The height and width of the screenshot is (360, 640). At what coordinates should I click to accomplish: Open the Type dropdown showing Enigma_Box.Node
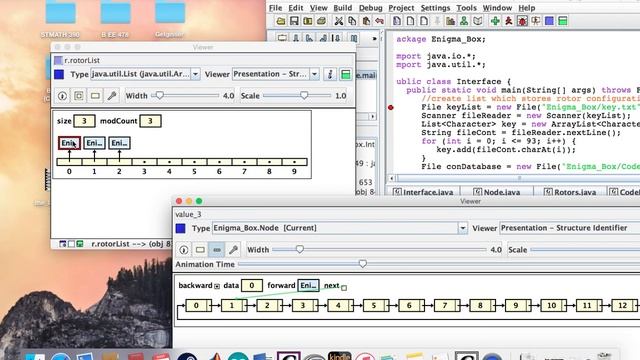click(462, 228)
